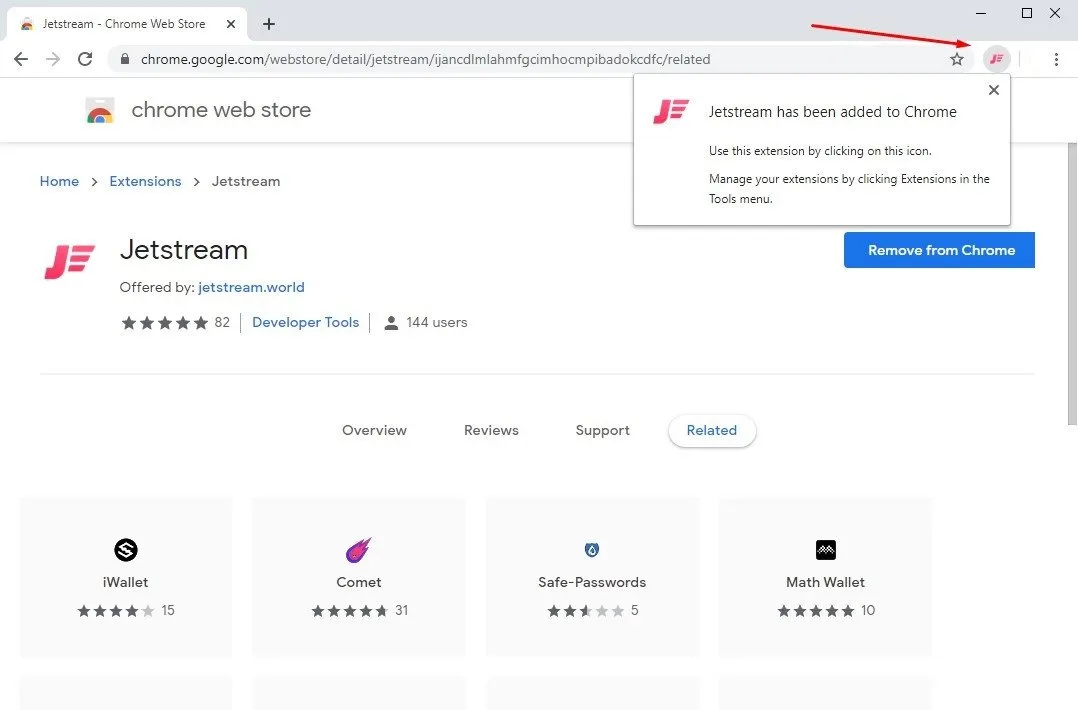Click the Jetstream logo inside the popup
Image resolution: width=1078 pixels, height=710 pixels.
[670, 111]
